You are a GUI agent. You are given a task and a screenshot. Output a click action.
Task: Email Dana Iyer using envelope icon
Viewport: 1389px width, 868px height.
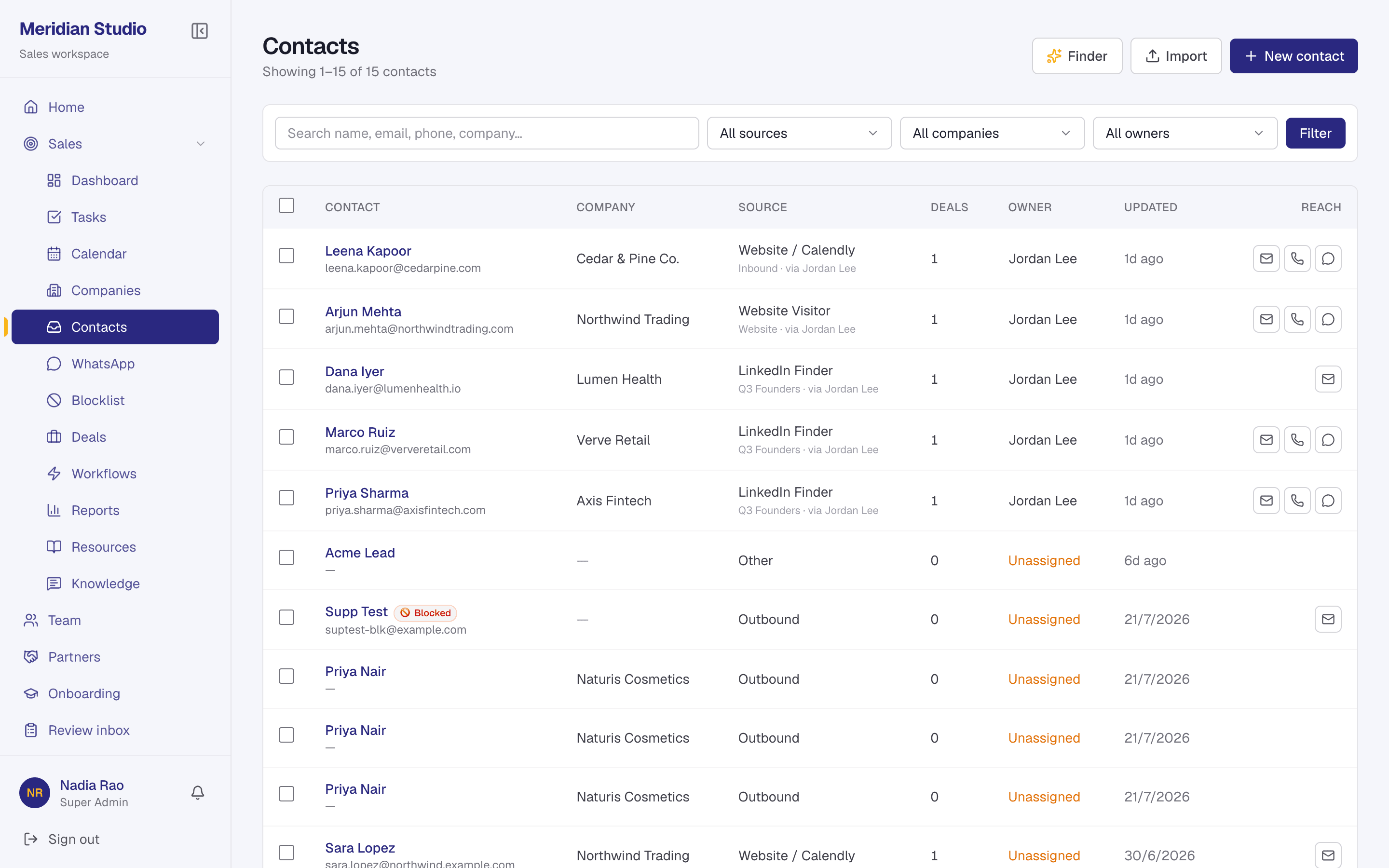[1328, 379]
